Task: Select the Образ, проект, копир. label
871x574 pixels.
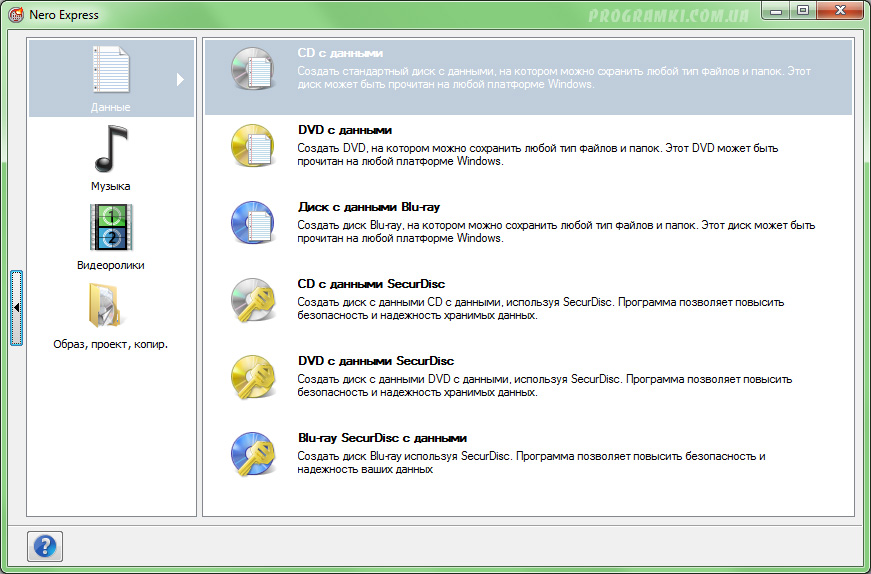Action: coord(111,344)
